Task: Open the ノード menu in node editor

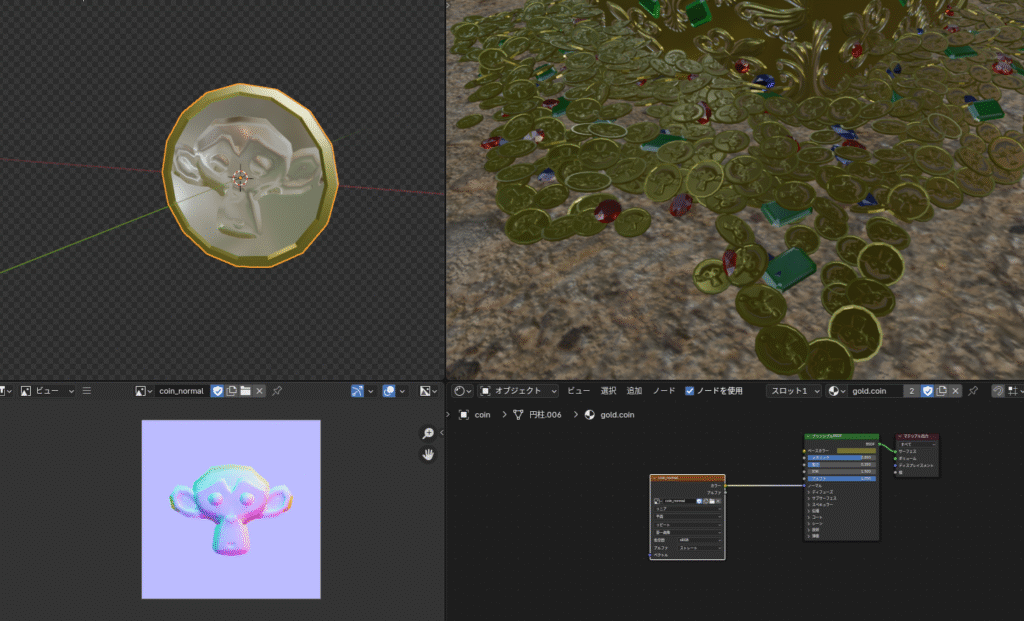Action: point(664,391)
